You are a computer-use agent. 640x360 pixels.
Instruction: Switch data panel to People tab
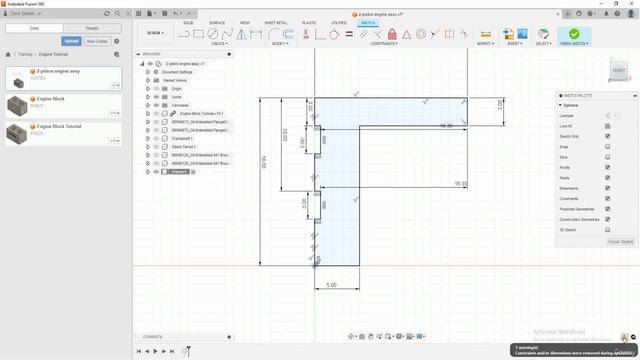point(92,28)
